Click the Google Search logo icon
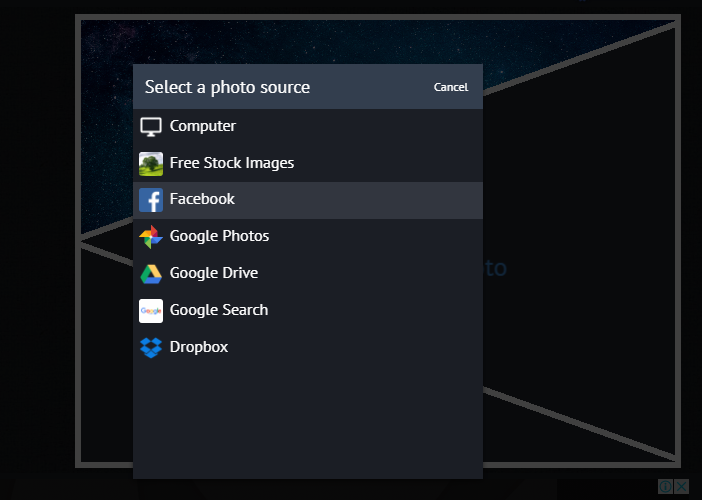This screenshot has height=500, width=702. tap(151, 311)
